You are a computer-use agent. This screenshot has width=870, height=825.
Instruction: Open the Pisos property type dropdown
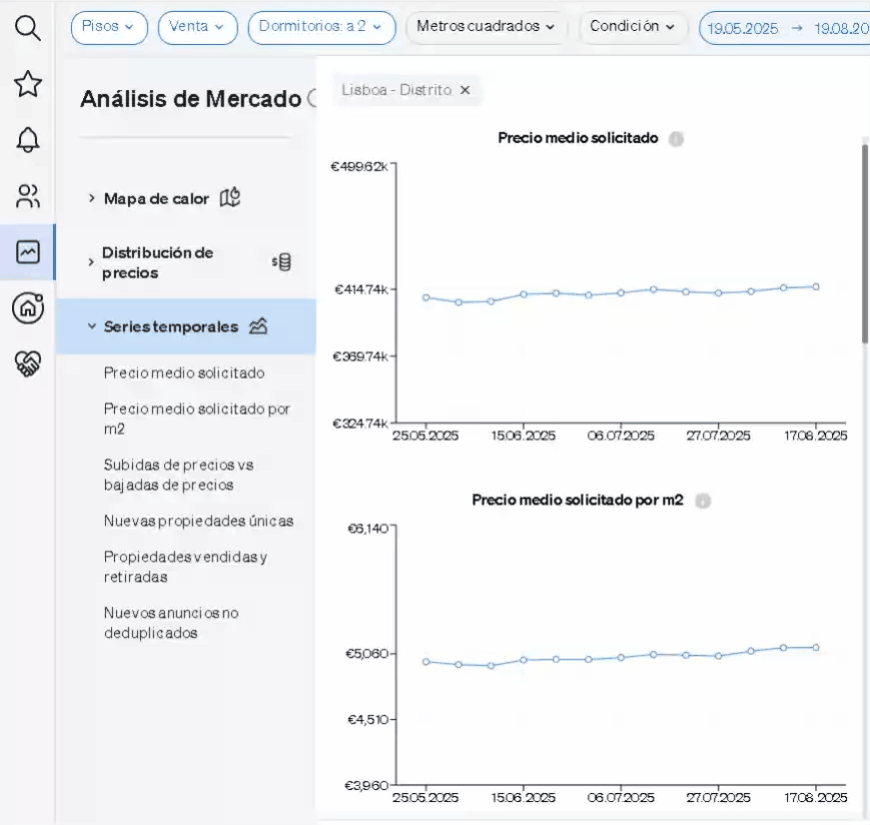point(109,28)
